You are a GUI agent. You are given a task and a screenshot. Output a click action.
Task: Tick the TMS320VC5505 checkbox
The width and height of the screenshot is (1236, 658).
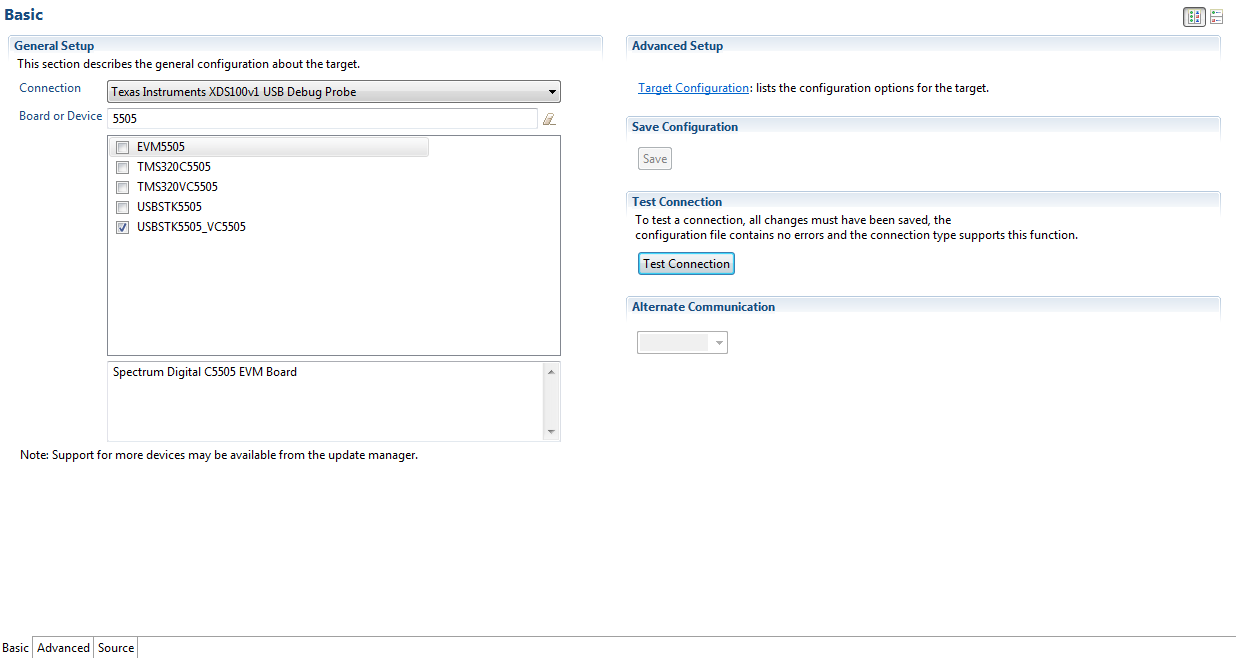[123, 187]
